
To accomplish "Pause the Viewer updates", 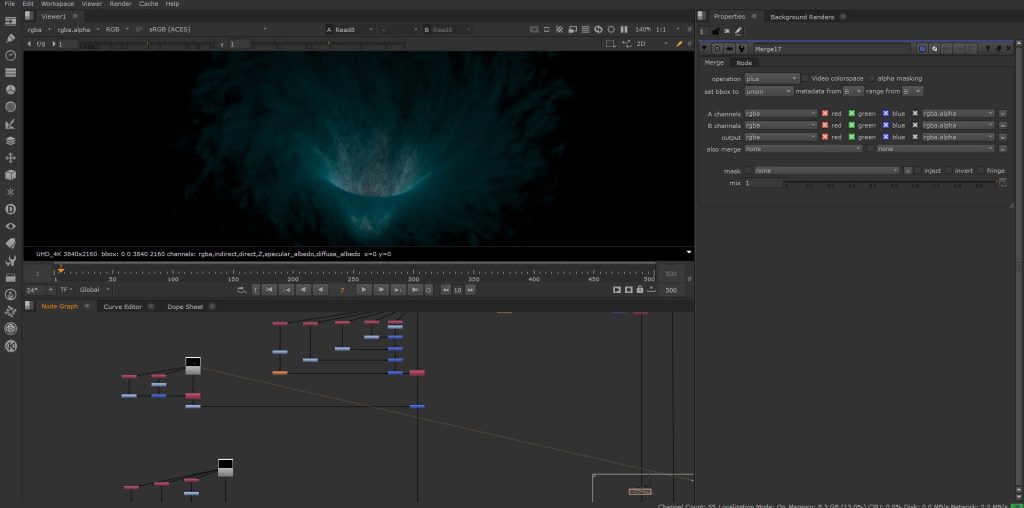I will point(624,29).
